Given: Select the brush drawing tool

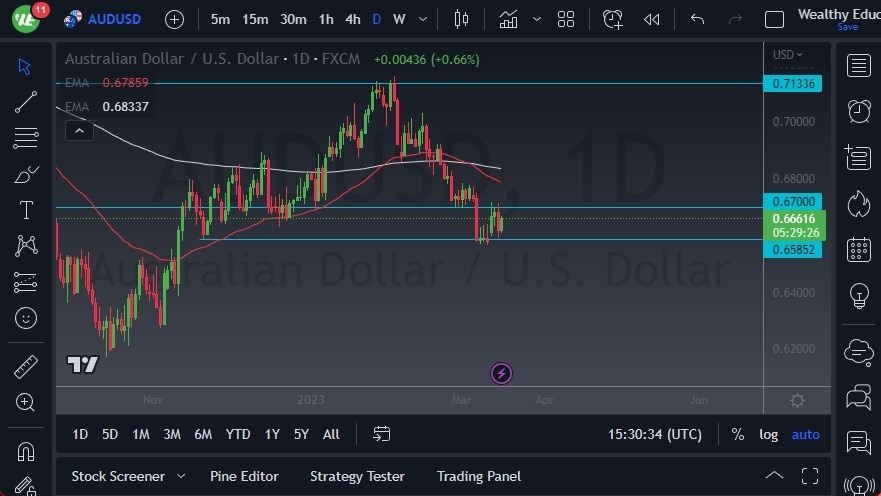Looking at the screenshot, I should [26, 175].
